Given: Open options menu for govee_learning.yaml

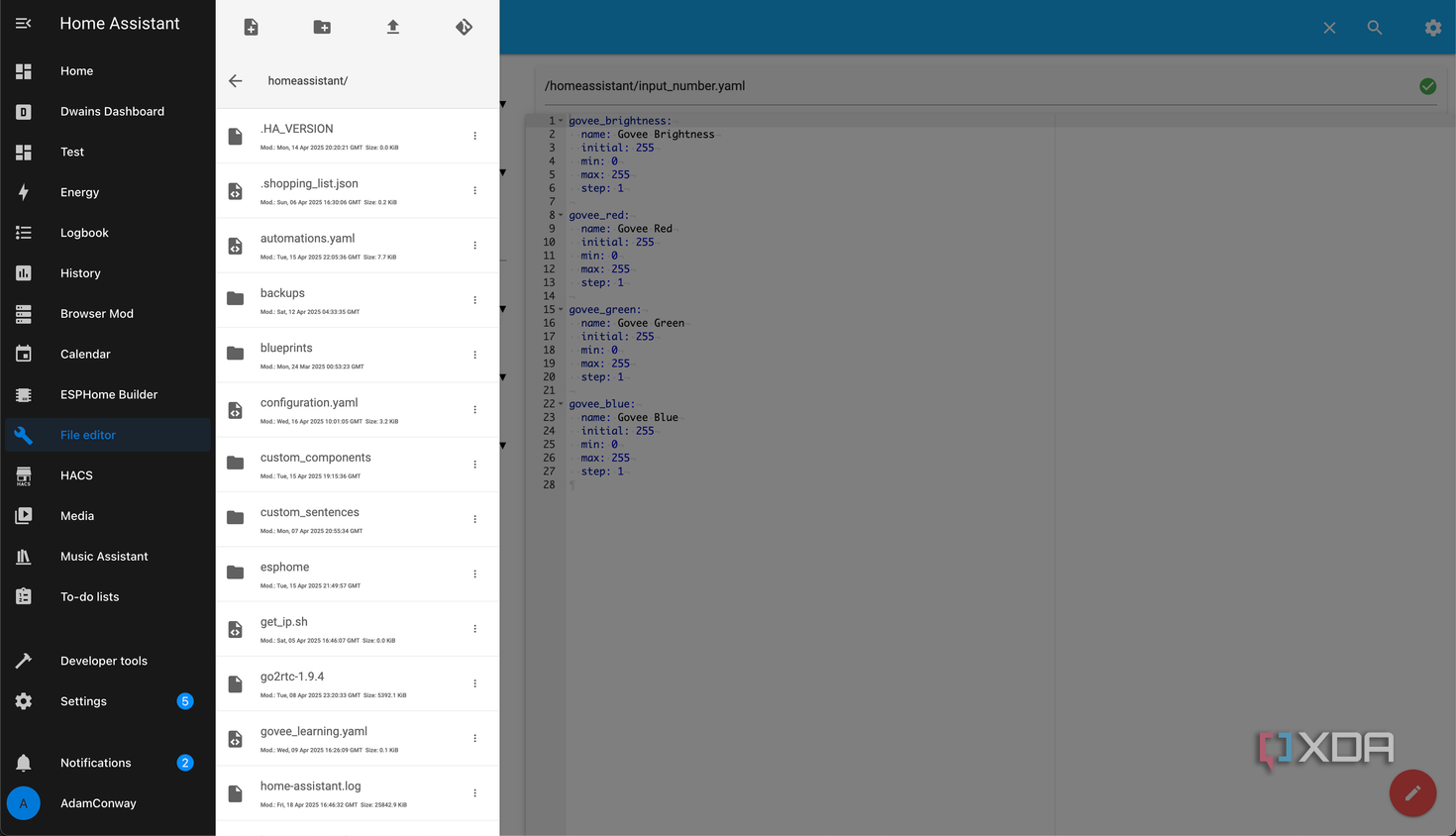Looking at the screenshot, I should pyautogui.click(x=475, y=739).
